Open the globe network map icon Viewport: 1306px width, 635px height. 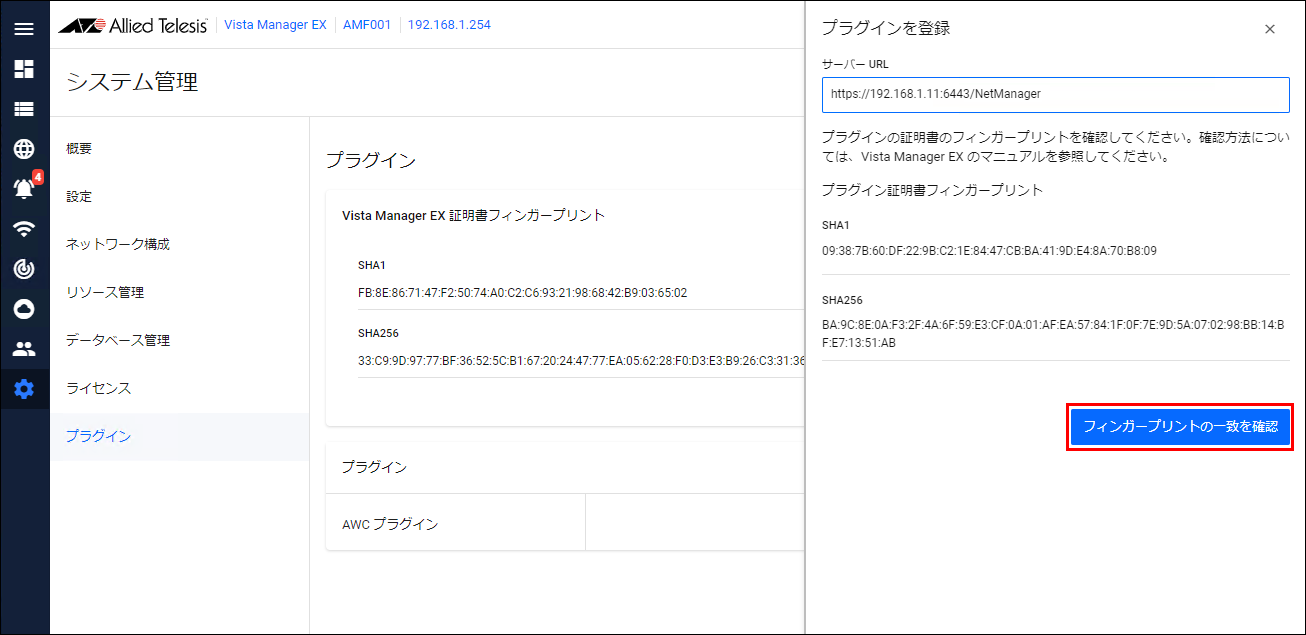pyautogui.click(x=24, y=149)
